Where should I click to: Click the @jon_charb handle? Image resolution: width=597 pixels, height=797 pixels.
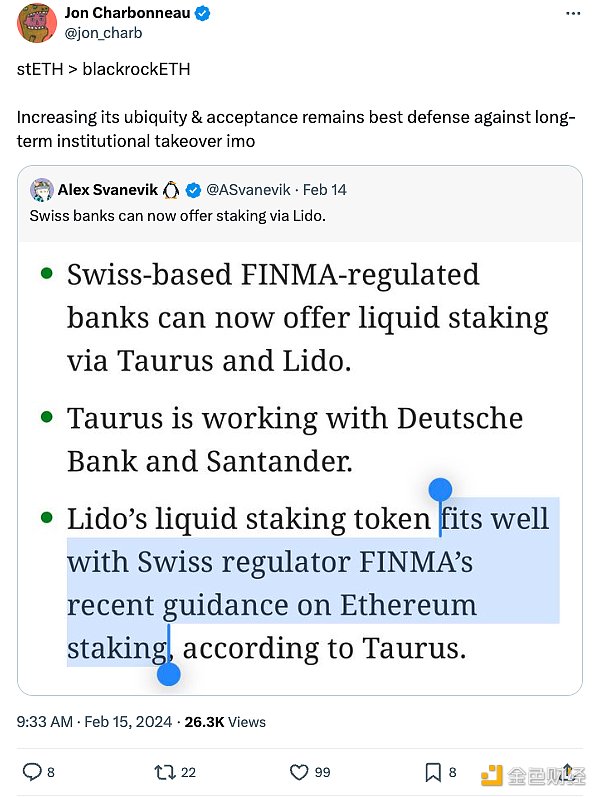coord(104,33)
